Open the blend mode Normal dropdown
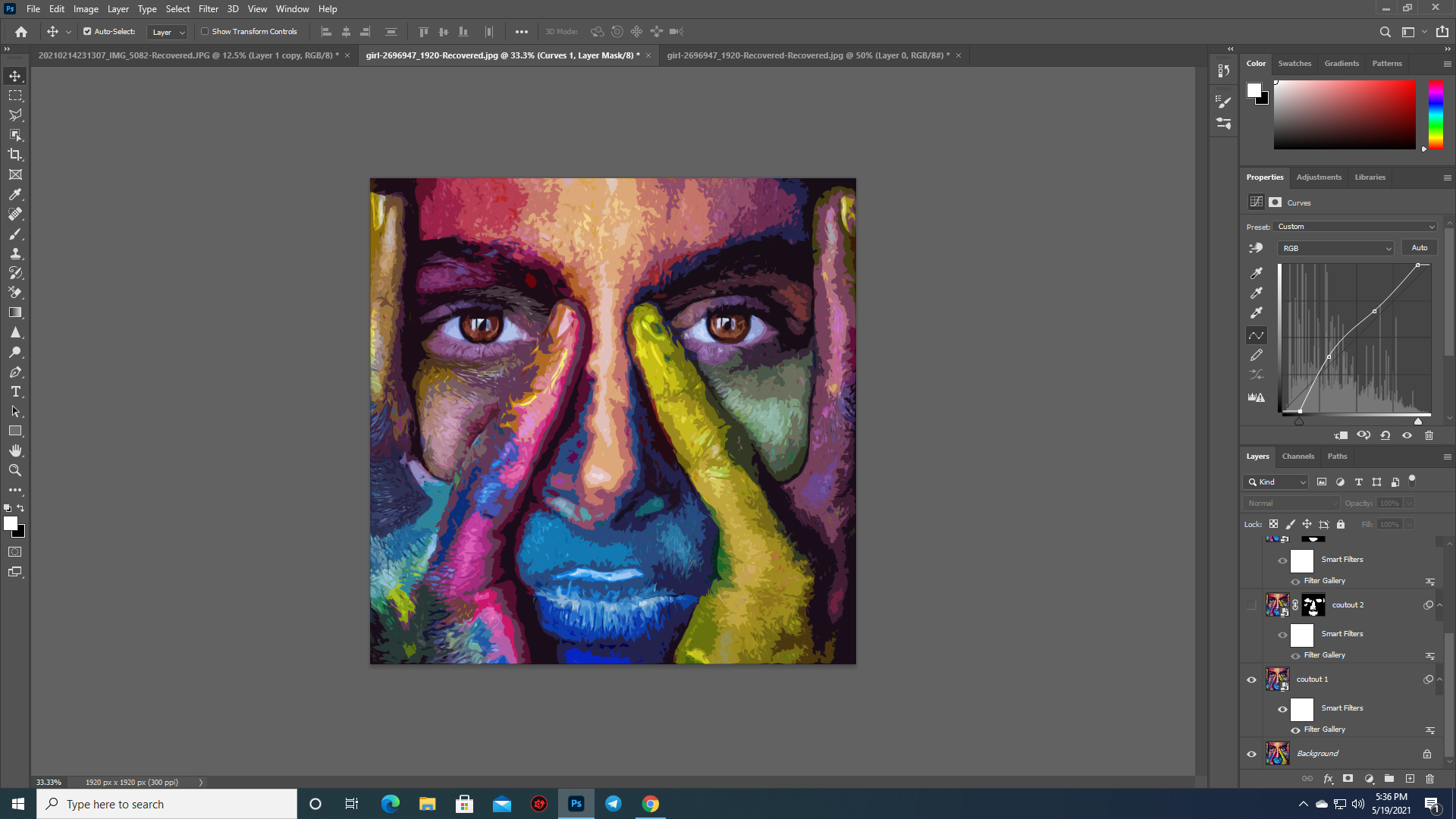 tap(1291, 504)
